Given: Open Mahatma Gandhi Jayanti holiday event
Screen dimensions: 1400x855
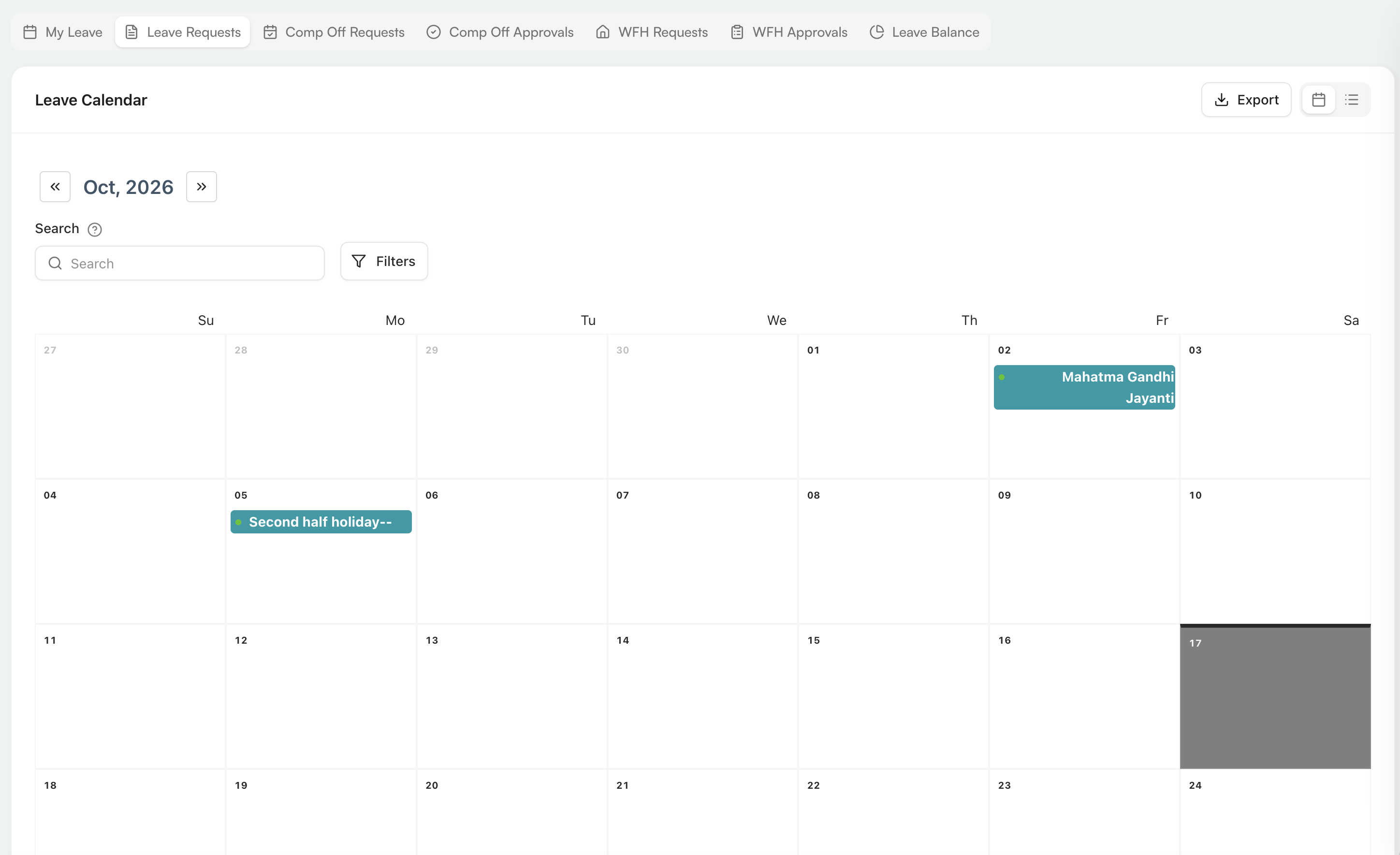Looking at the screenshot, I should [x=1084, y=387].
